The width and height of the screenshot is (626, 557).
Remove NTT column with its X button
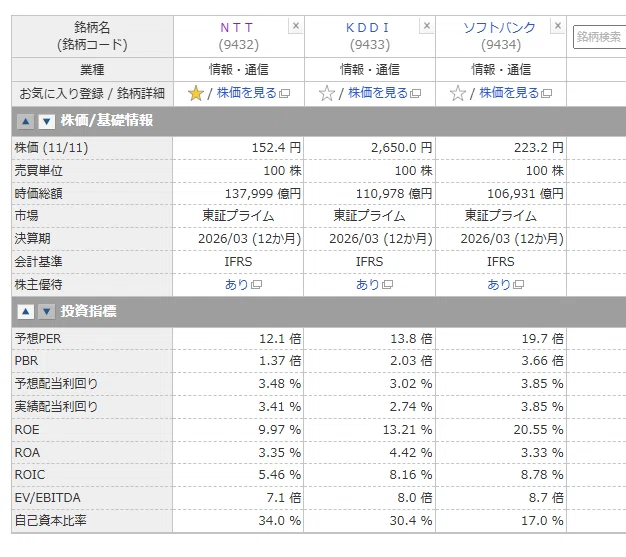(x=296, y=26)
